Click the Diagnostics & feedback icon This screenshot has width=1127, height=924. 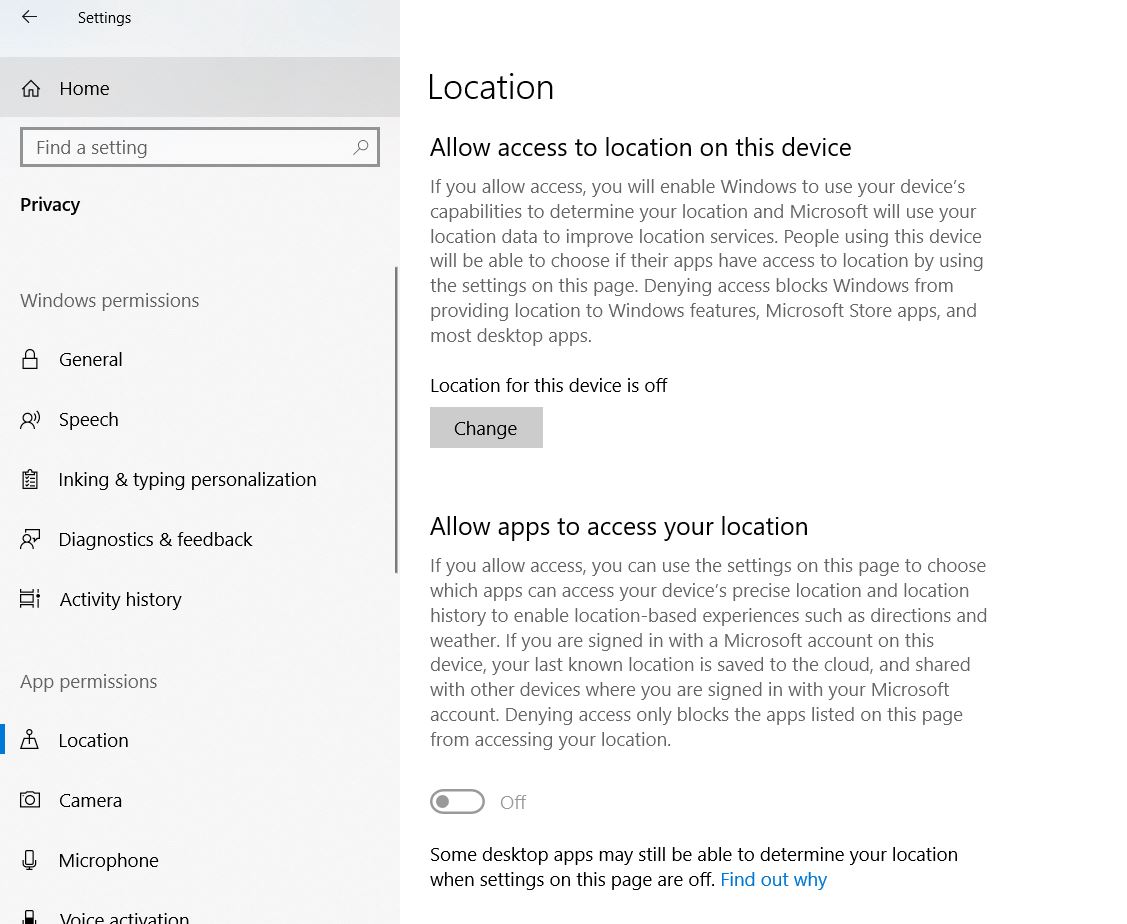[x=30, y=540]
